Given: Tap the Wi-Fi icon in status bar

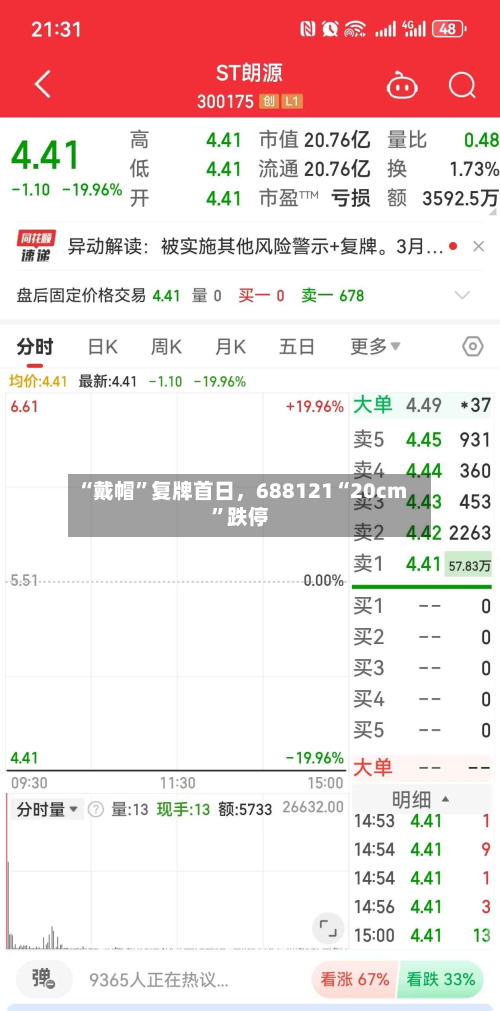Looking at the screenshot, I should coord(355,29).
